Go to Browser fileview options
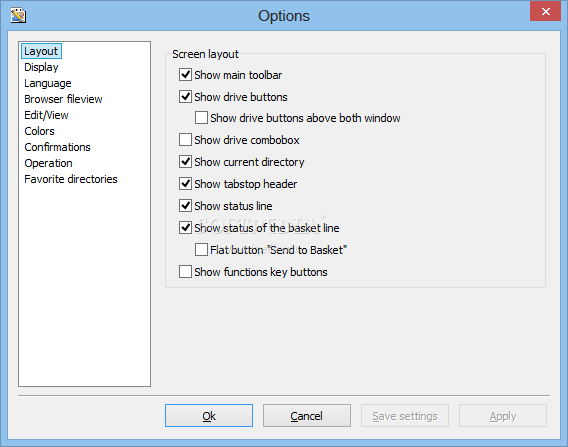 (x=63, y=99)
